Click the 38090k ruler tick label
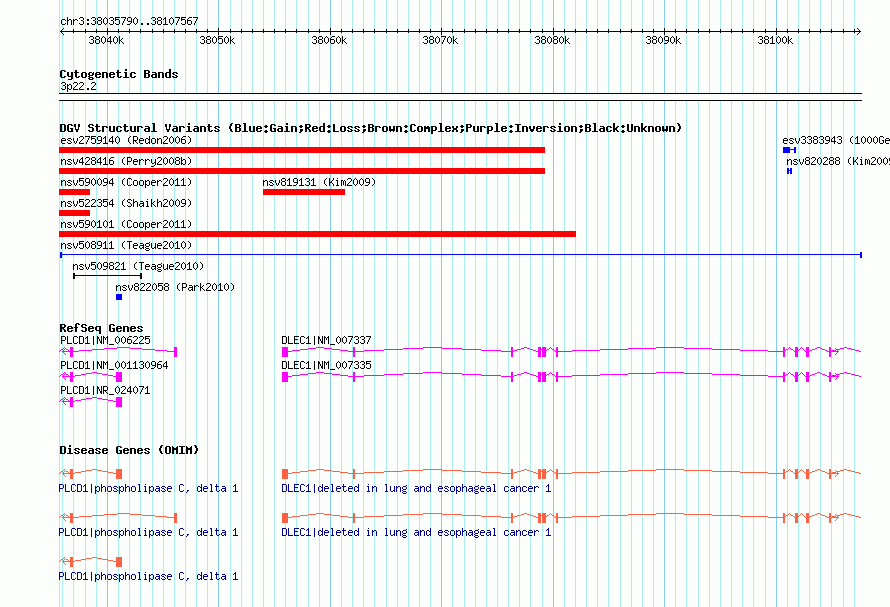Viewport: 890px width, 607px height. [663, 40]
